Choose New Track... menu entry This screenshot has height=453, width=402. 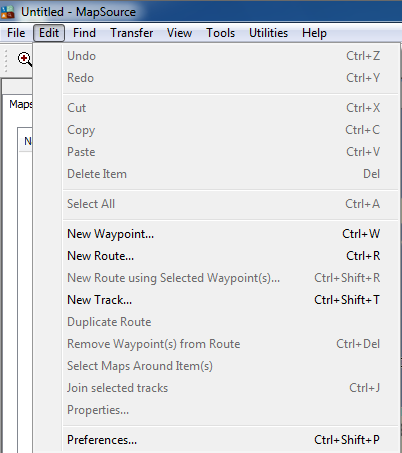[223, 300]
